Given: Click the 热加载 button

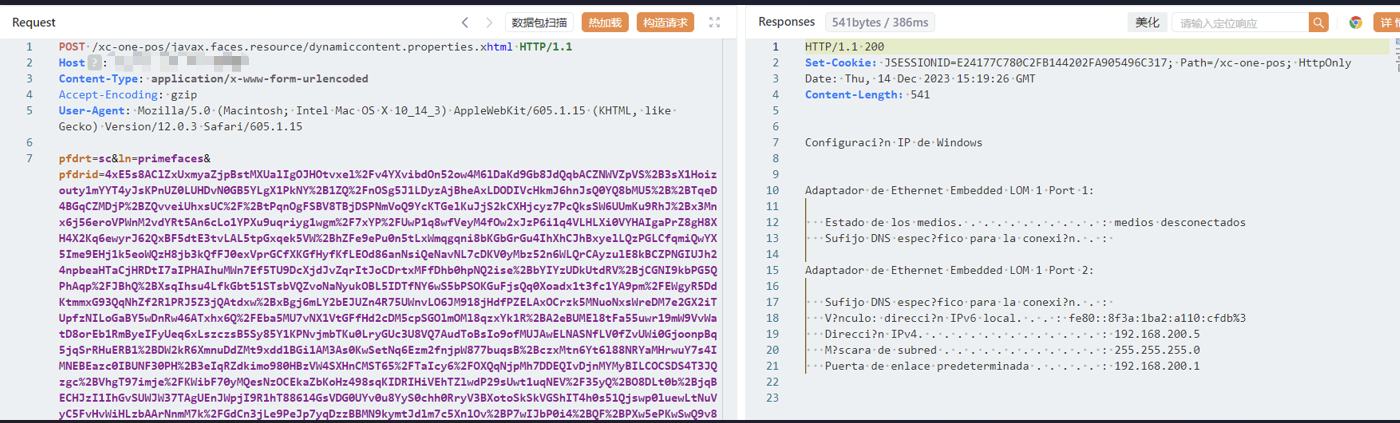Looking at the screenshot, I should click(x=604, y=22).
